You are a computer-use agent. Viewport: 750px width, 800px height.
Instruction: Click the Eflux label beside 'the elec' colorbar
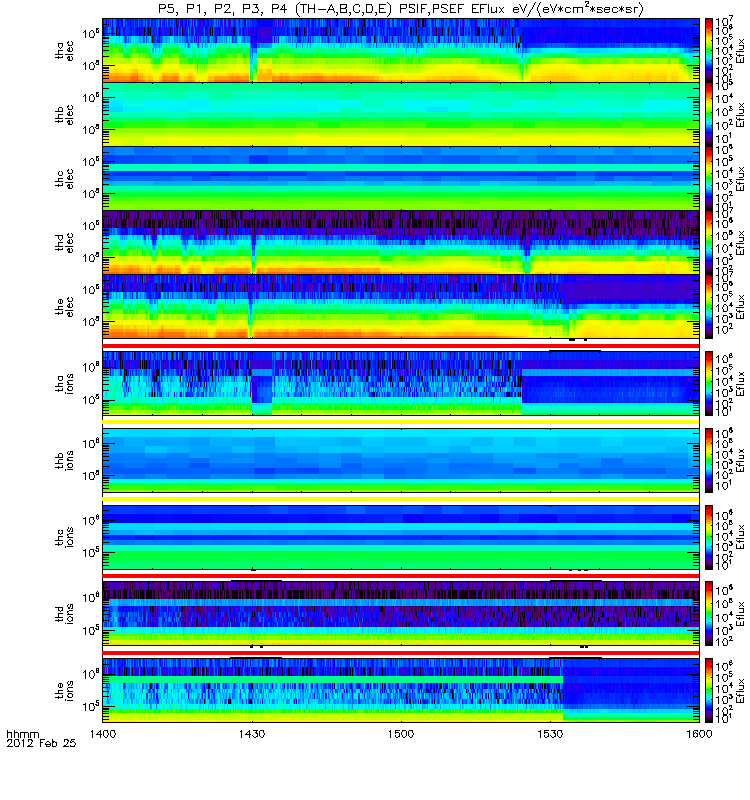[x=740, y=307]
